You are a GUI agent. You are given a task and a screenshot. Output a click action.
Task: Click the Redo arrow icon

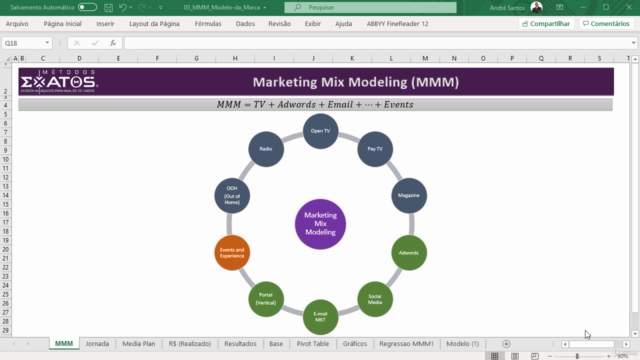pos(142,7)
